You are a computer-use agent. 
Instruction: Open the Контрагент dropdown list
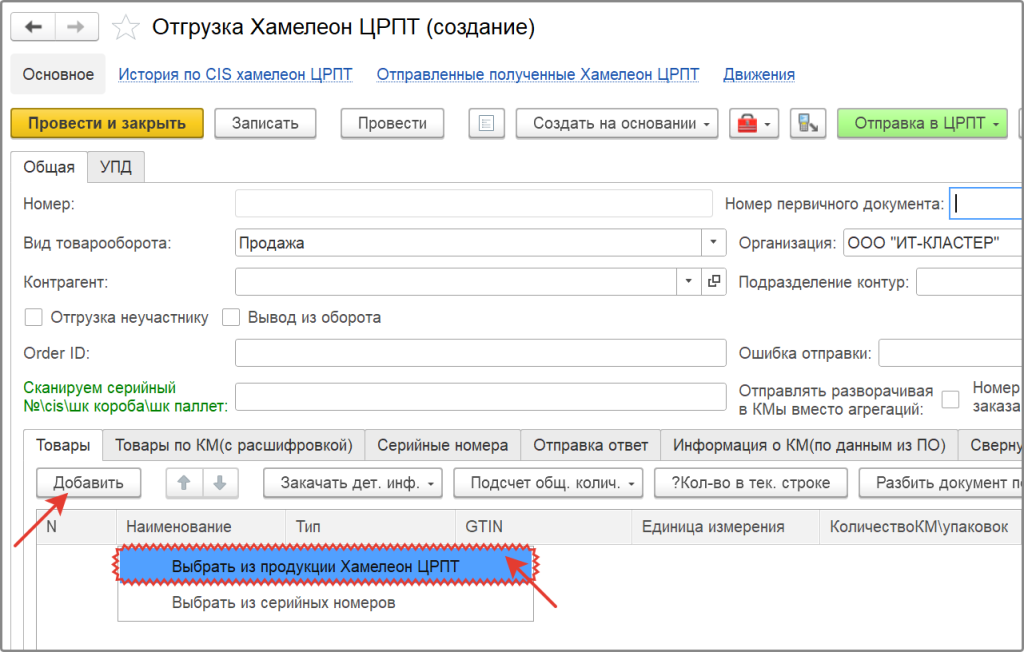tap(688, 282)
